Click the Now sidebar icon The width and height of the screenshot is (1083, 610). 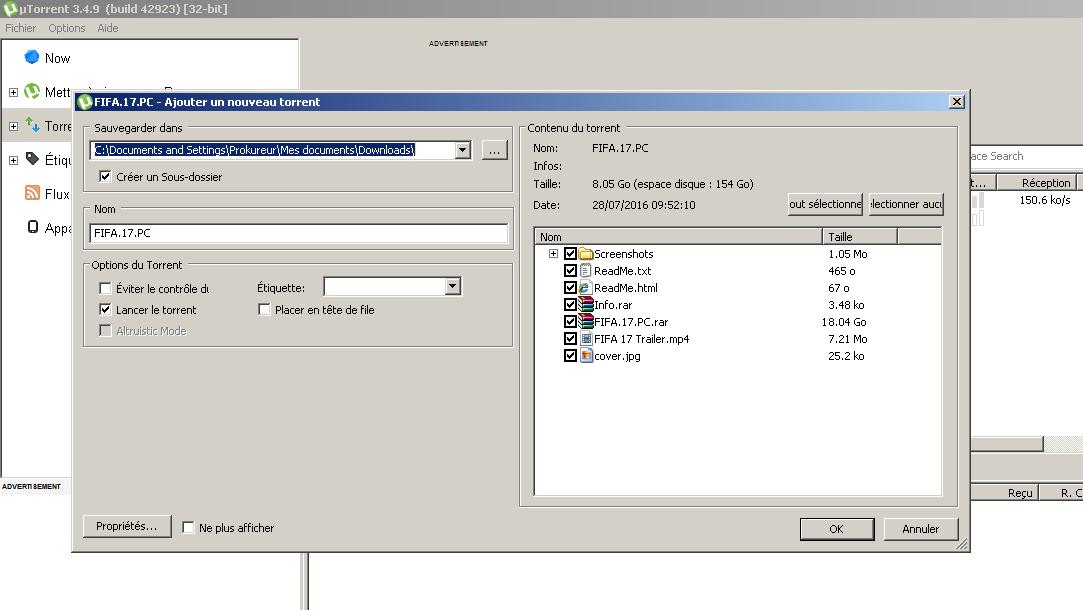(32, 57)
